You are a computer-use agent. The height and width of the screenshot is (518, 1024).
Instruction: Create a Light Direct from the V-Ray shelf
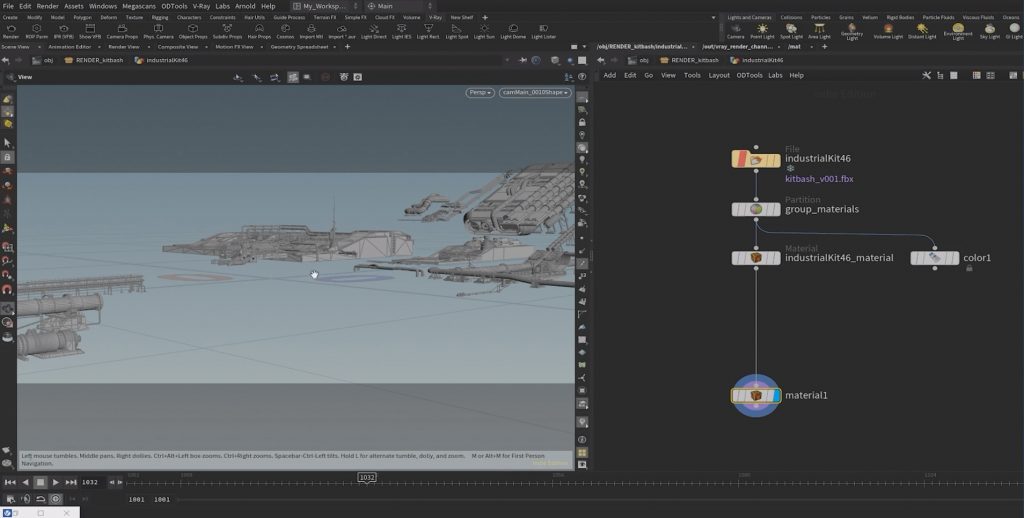tap(374, 29)
